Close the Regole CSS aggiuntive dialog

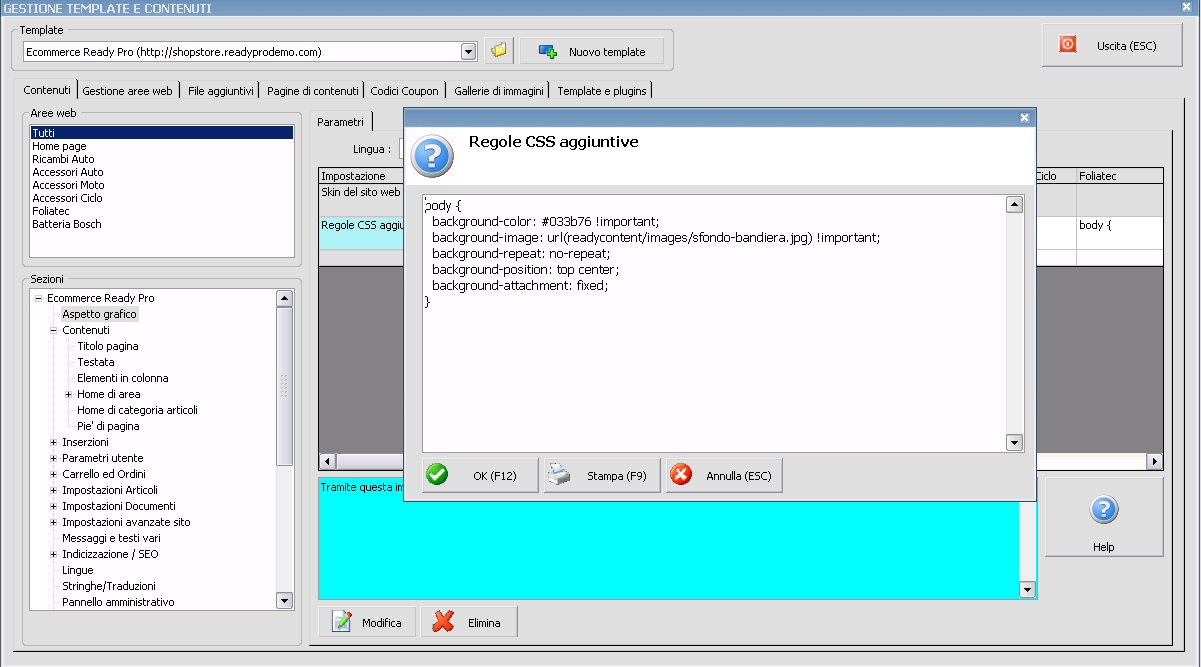[x=1024, y=117]
